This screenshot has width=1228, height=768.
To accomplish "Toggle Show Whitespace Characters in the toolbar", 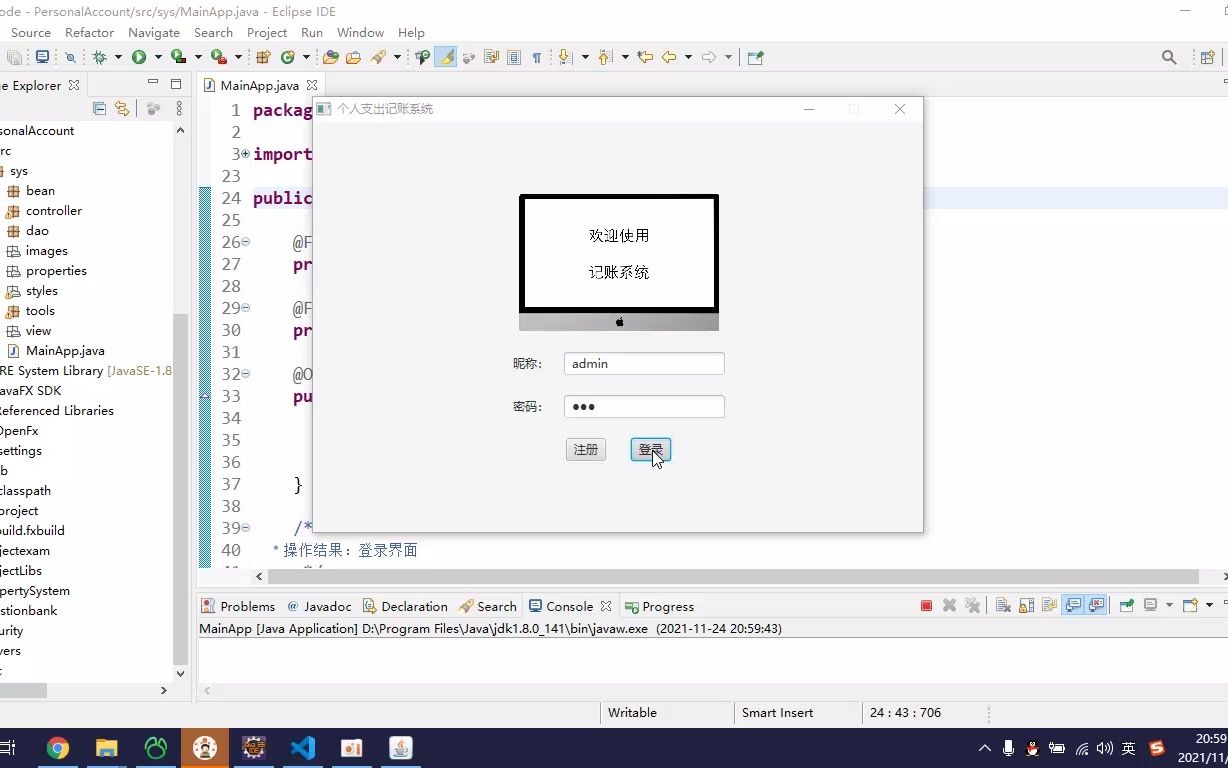I will (x=537, y=57).
